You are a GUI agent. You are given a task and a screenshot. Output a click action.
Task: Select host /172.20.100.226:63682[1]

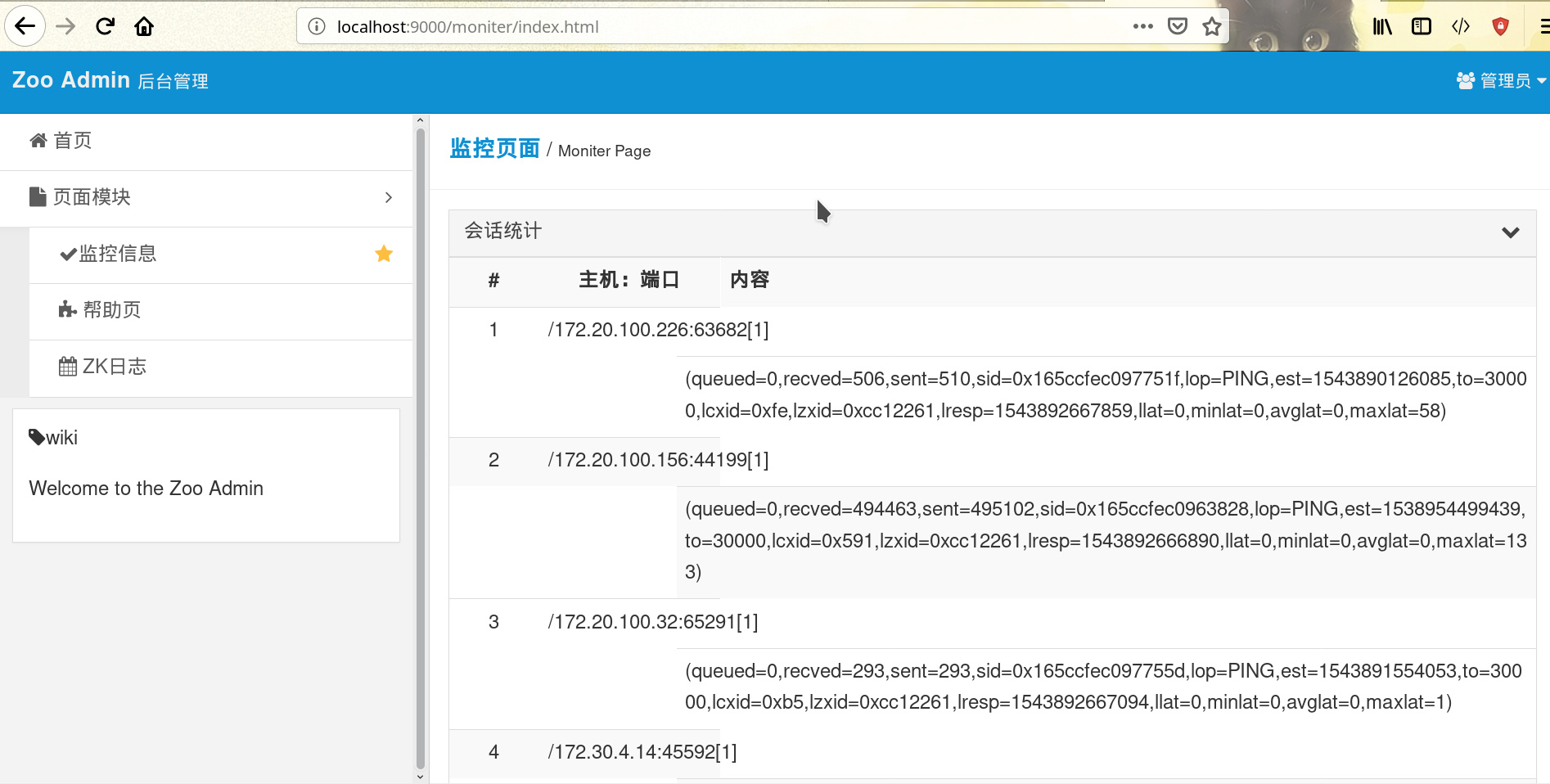658,330
